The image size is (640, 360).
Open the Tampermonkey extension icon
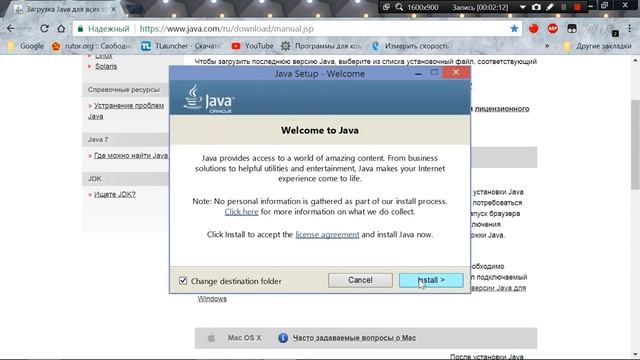572,29
